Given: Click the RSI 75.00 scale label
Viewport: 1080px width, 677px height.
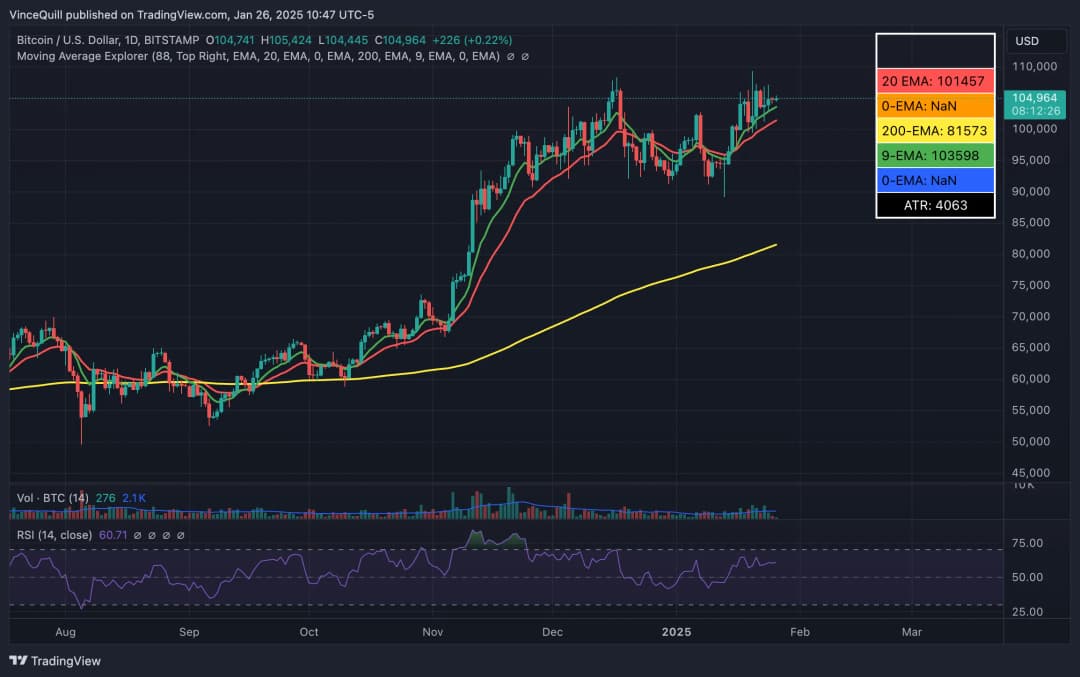Looking at the screenshot, I should pos(1028,543).
